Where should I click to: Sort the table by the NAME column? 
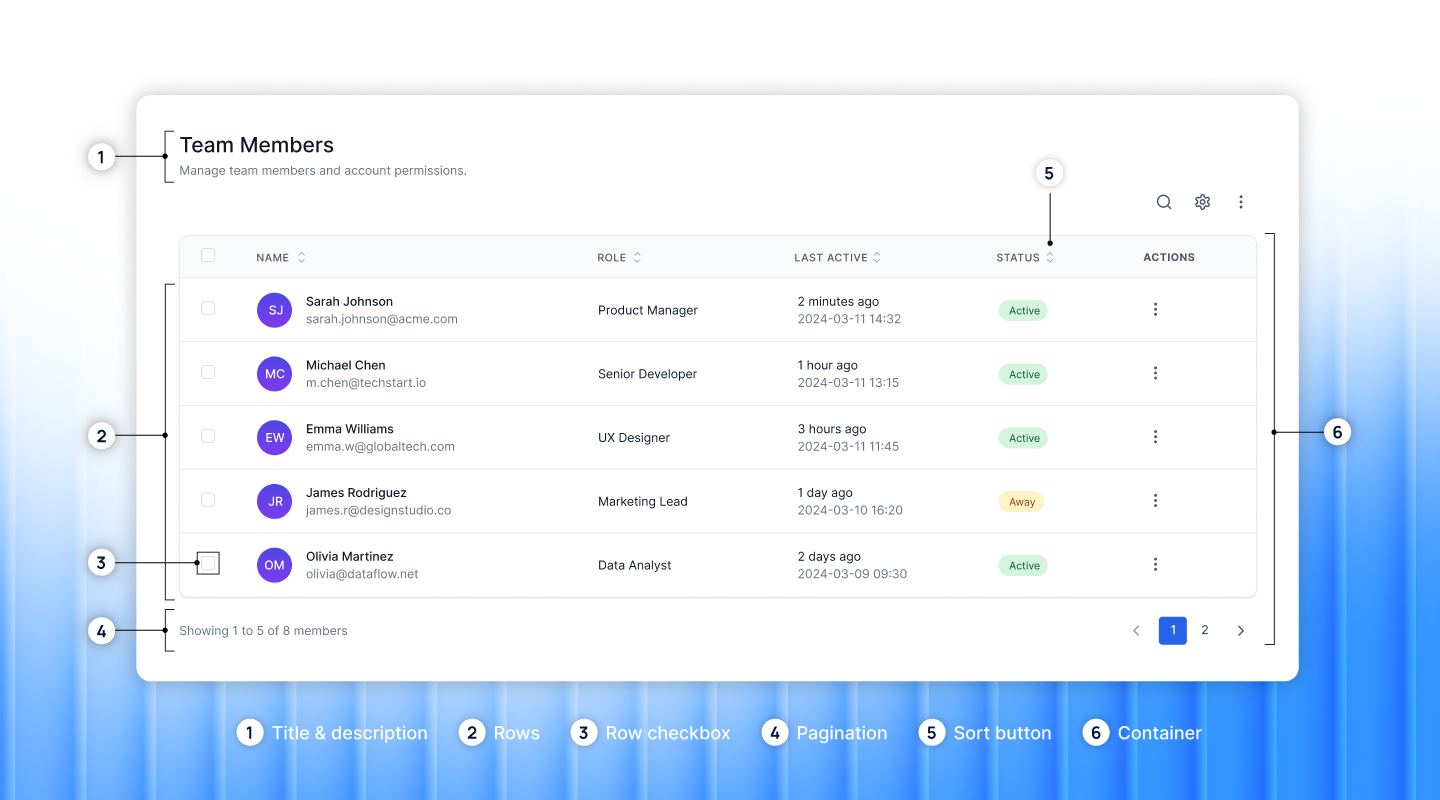point(300,257)
